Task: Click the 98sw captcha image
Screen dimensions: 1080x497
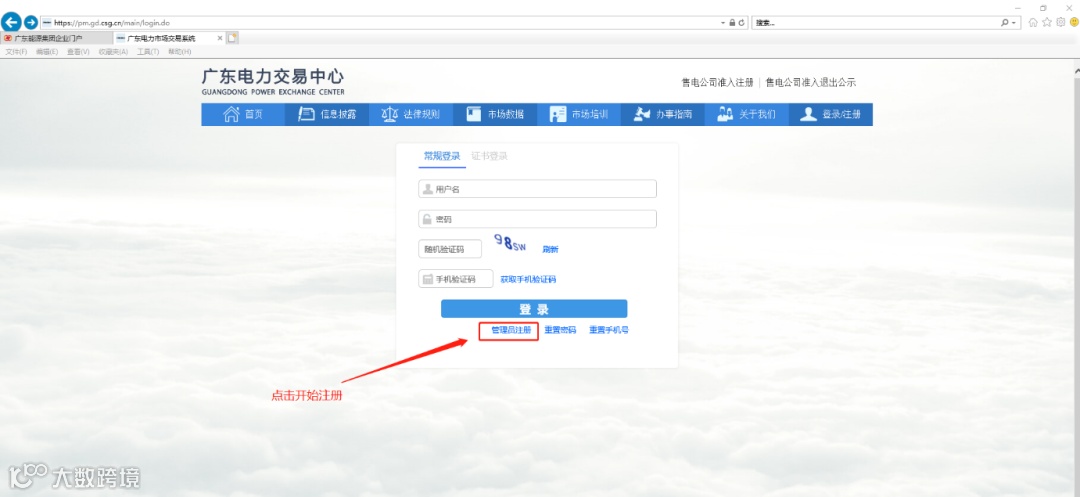Action: point(510,243)
